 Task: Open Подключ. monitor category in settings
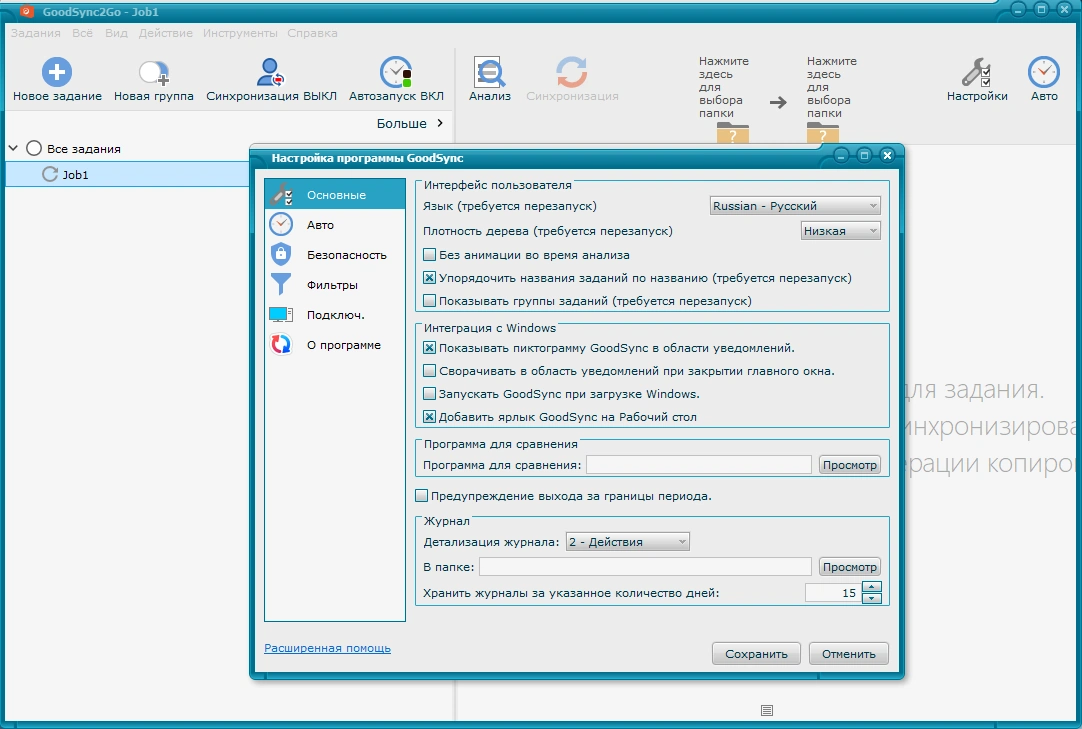pos(335,315)
